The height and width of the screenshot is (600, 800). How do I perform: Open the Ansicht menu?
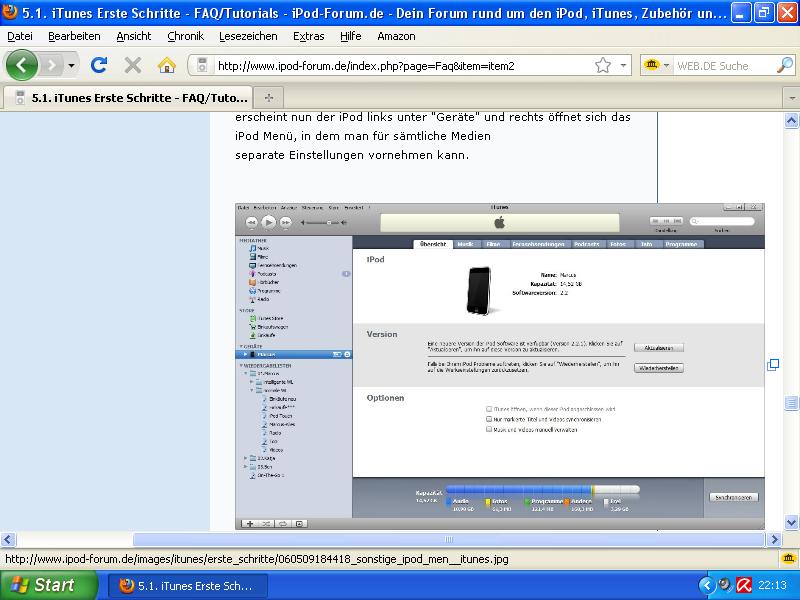[134, 36]
